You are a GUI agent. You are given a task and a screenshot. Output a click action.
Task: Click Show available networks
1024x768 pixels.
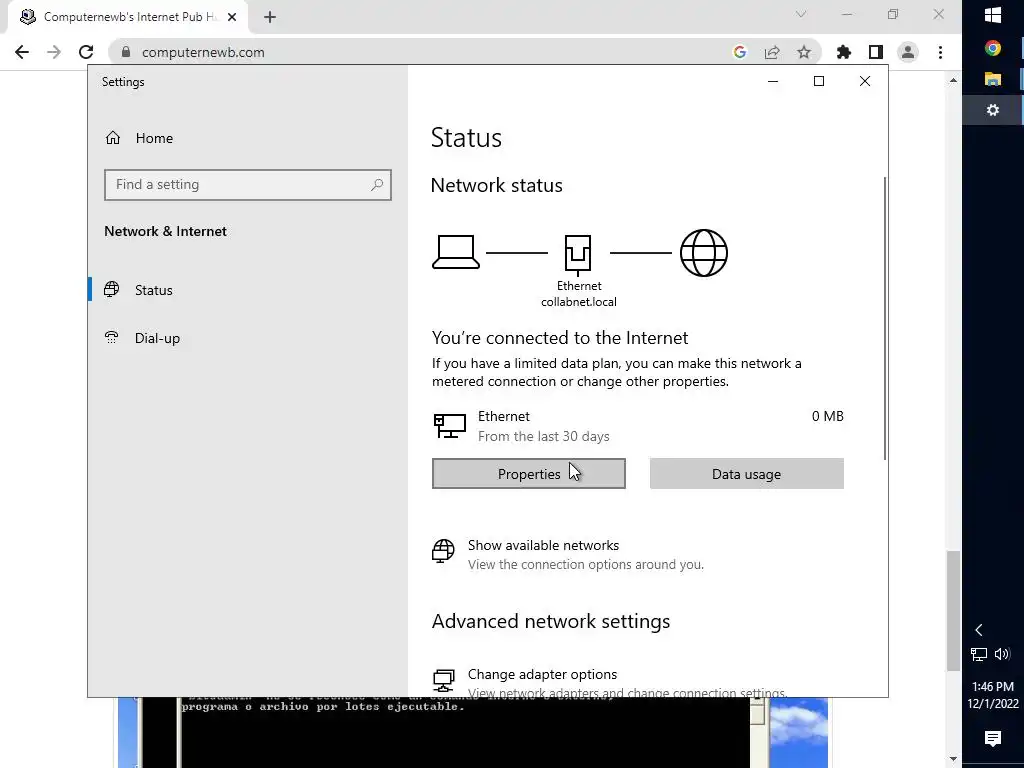tap(543, 545)
